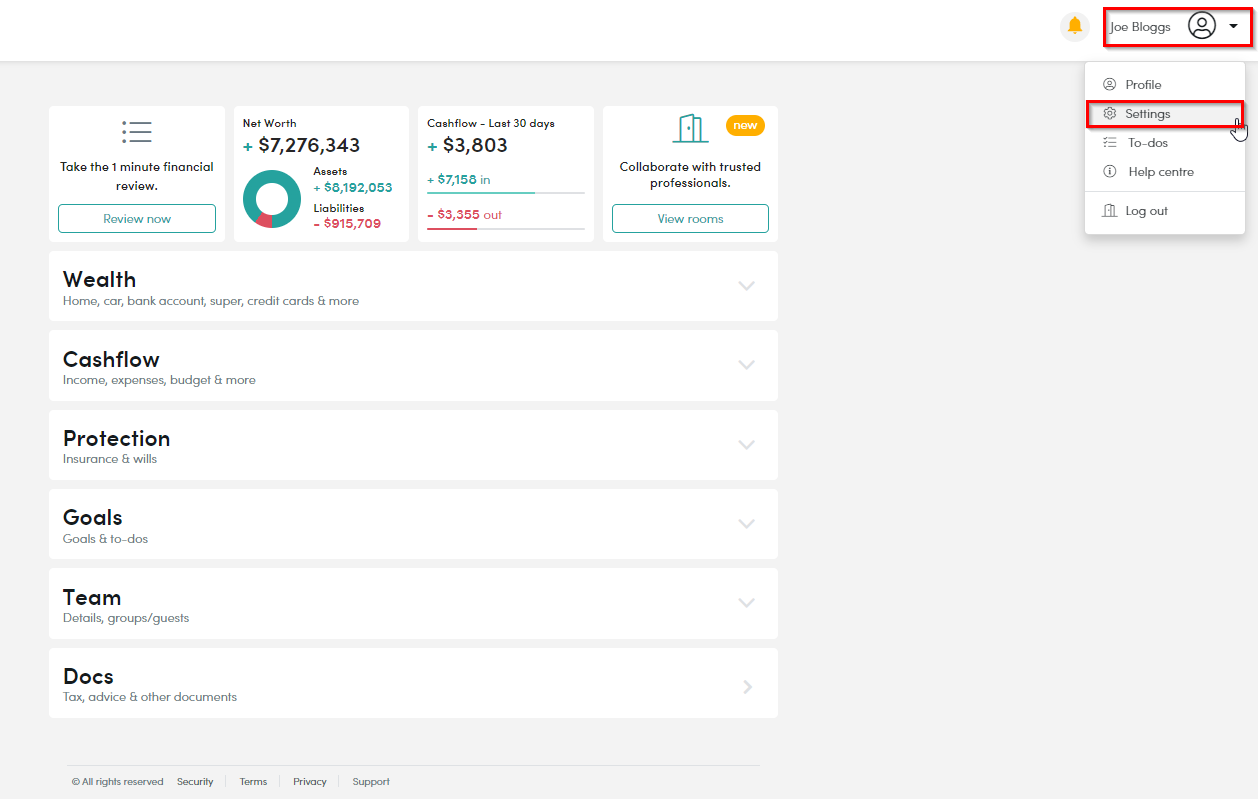Click the Cashflow $3,803 value
The image size is (1258, 799).
tap(467, 146)
